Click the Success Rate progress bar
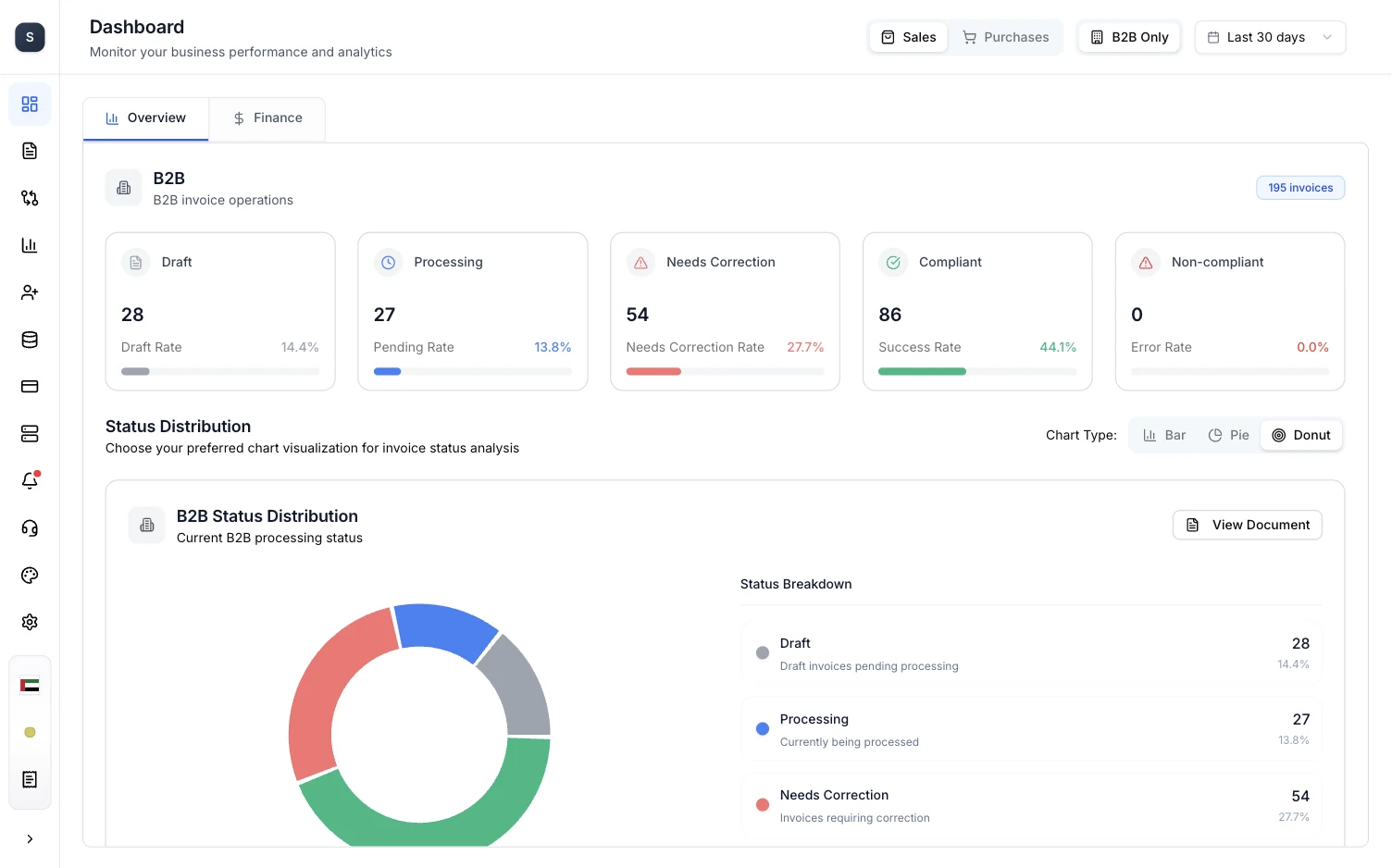The image size is (1392, 868). pos(977,372)
